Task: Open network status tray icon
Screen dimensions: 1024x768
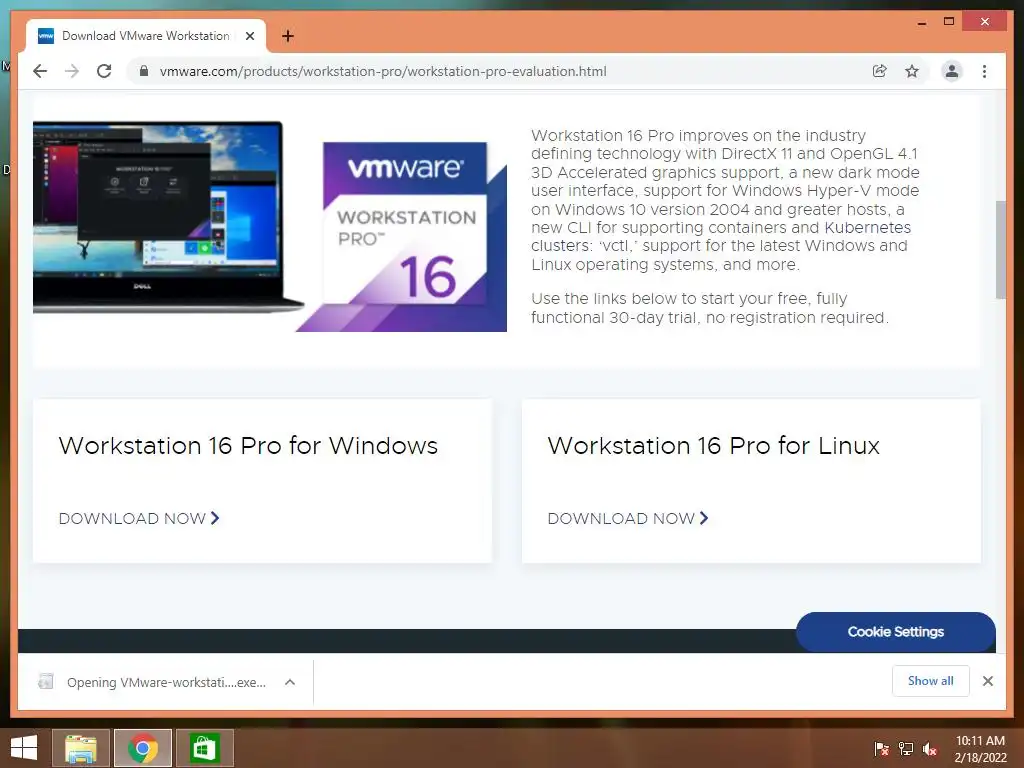Action: [x=906, y=749]
